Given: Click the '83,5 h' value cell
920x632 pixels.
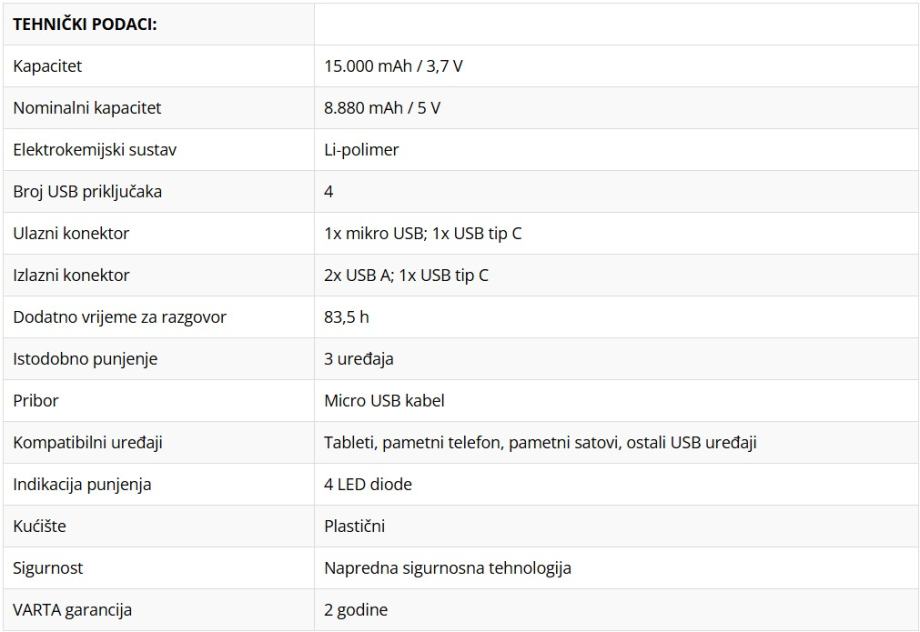Looking at the screenshot, I should [x=348, y=318].
